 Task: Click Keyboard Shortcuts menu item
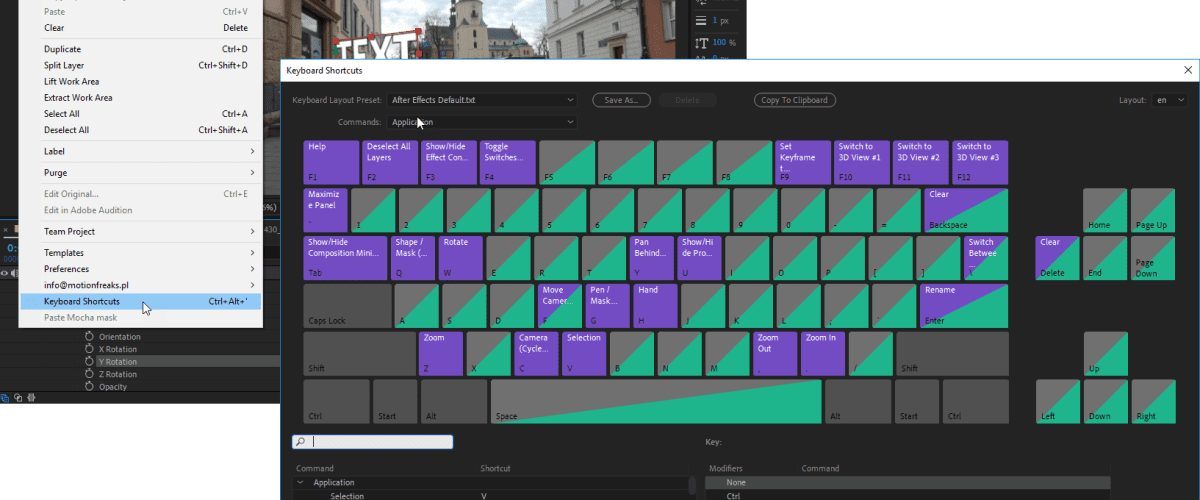click(82, 301)
